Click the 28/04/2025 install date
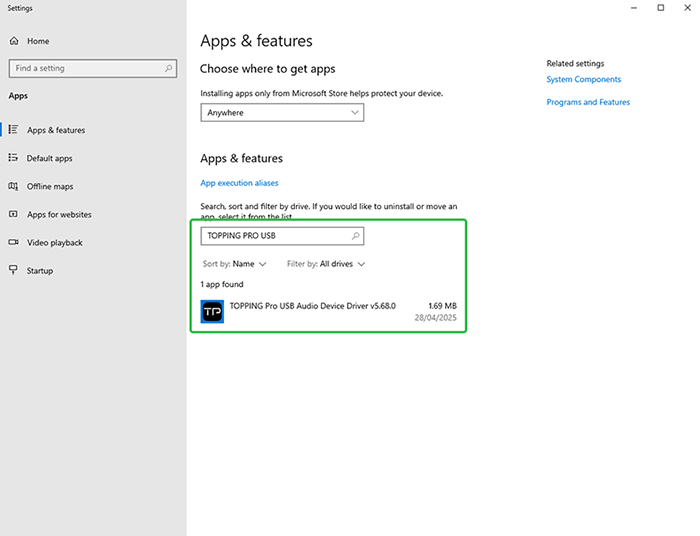The image size is (700, 536). click(435, 318)
